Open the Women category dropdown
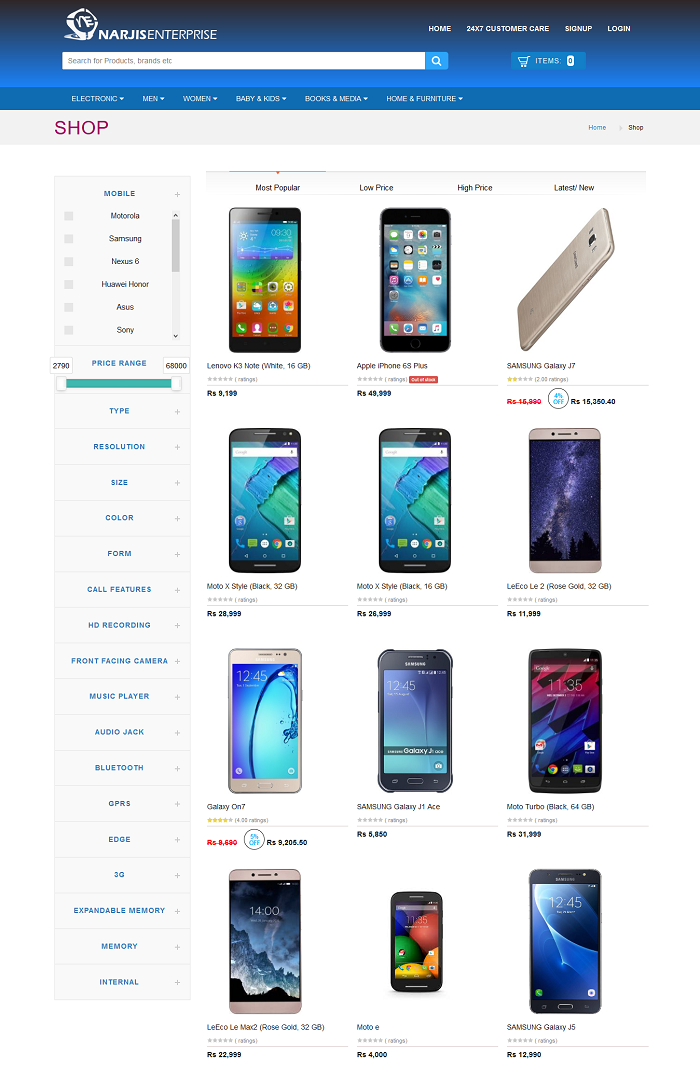 point(200,99)
